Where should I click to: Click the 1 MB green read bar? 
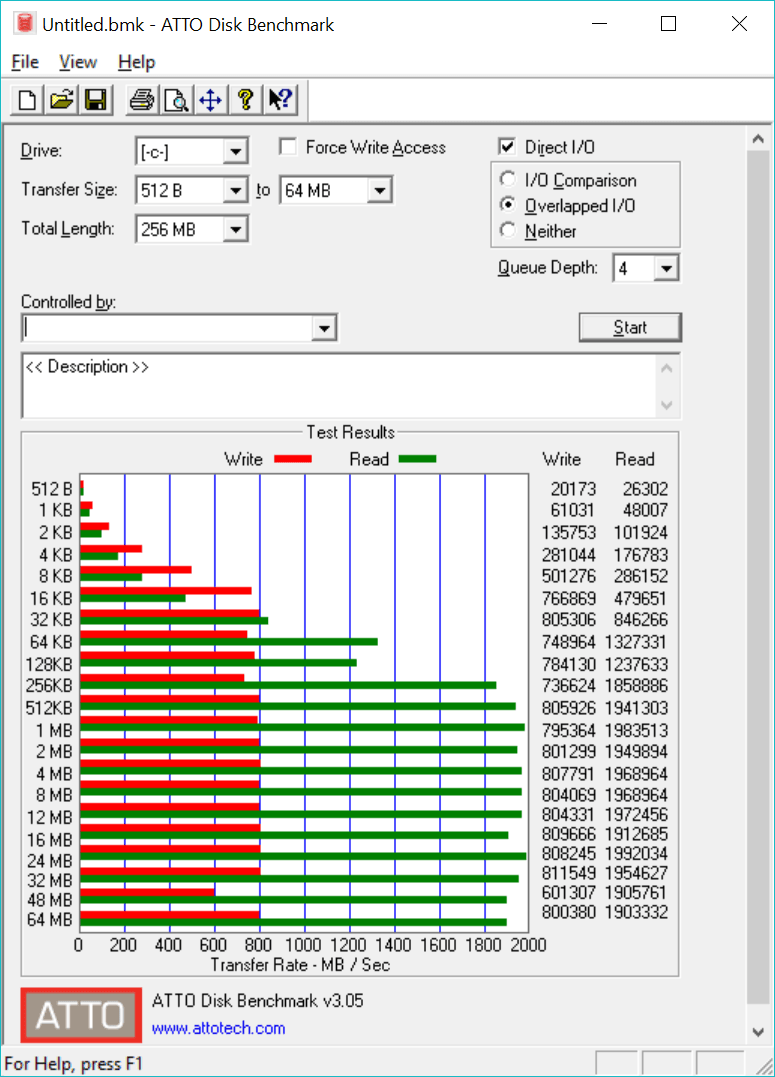302,727
